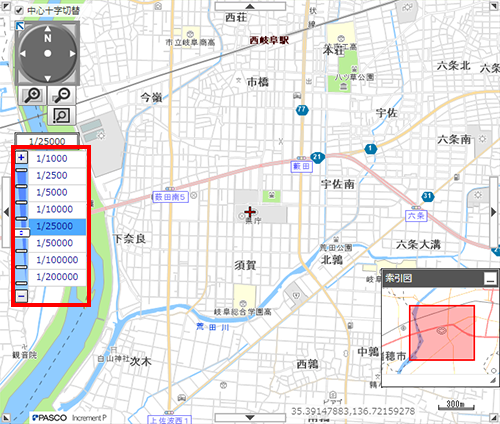Expand the bottom edge scroll arrow bar
This screenshot has width=500, height=424.
pyautogui.click(x=250, y=417)
